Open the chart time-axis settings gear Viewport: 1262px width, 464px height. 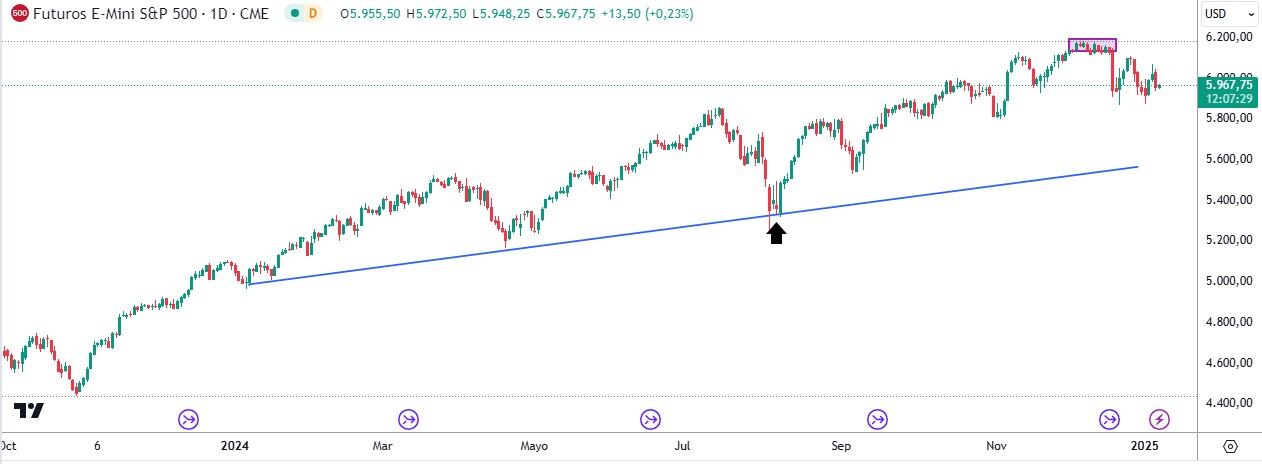point(1231,446)
